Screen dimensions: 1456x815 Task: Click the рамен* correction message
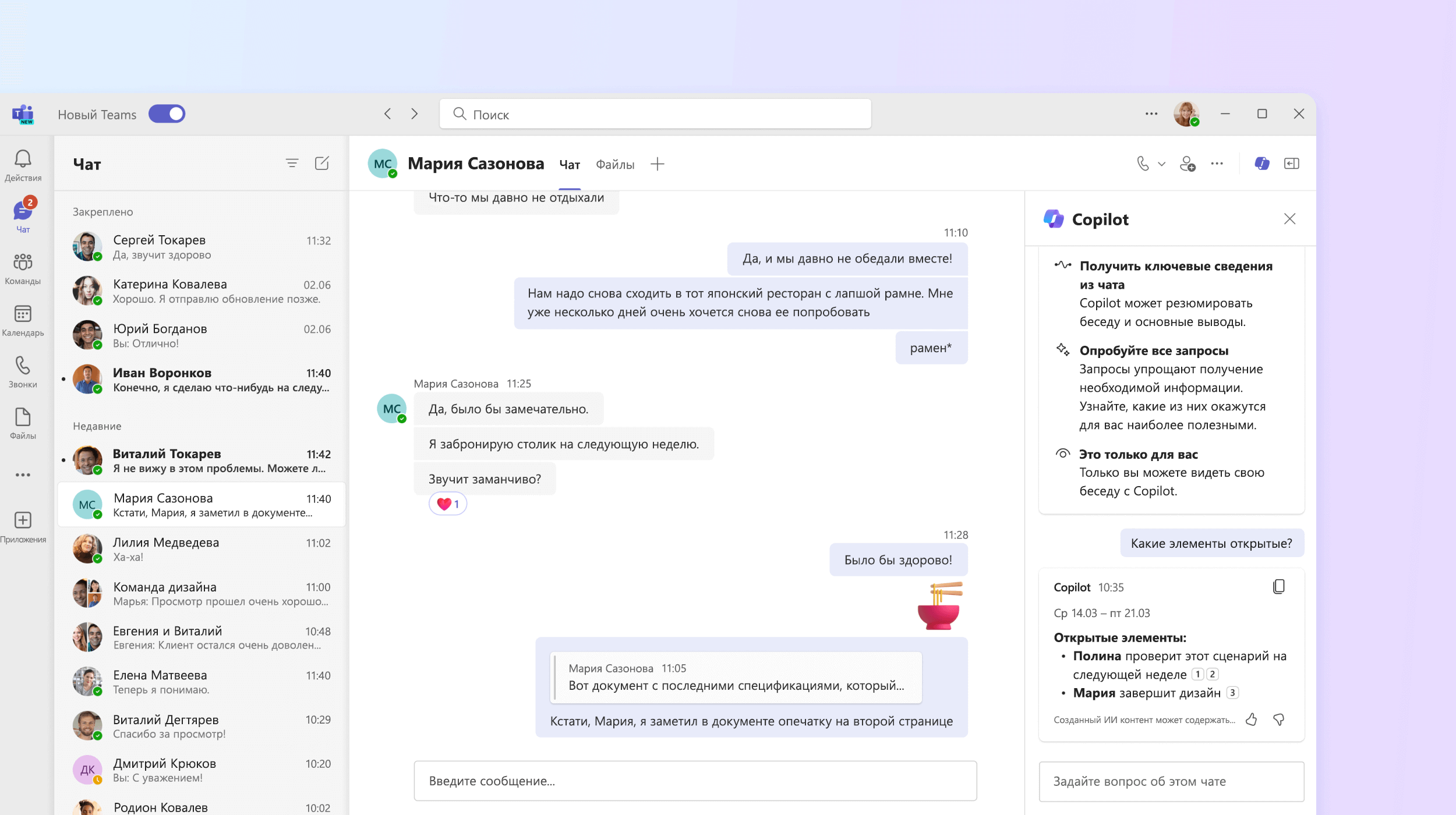(x=931, y=348)
